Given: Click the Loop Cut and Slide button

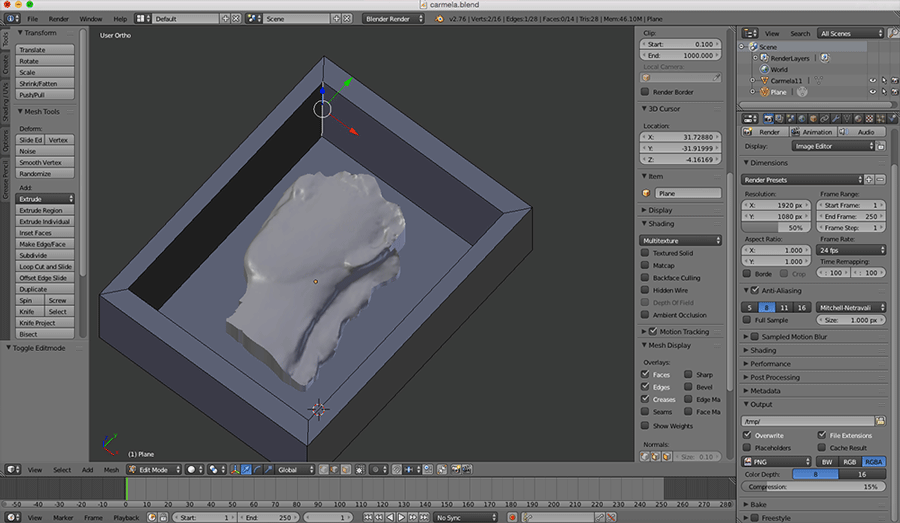Looking at the screenshot, I should (45, 266).
